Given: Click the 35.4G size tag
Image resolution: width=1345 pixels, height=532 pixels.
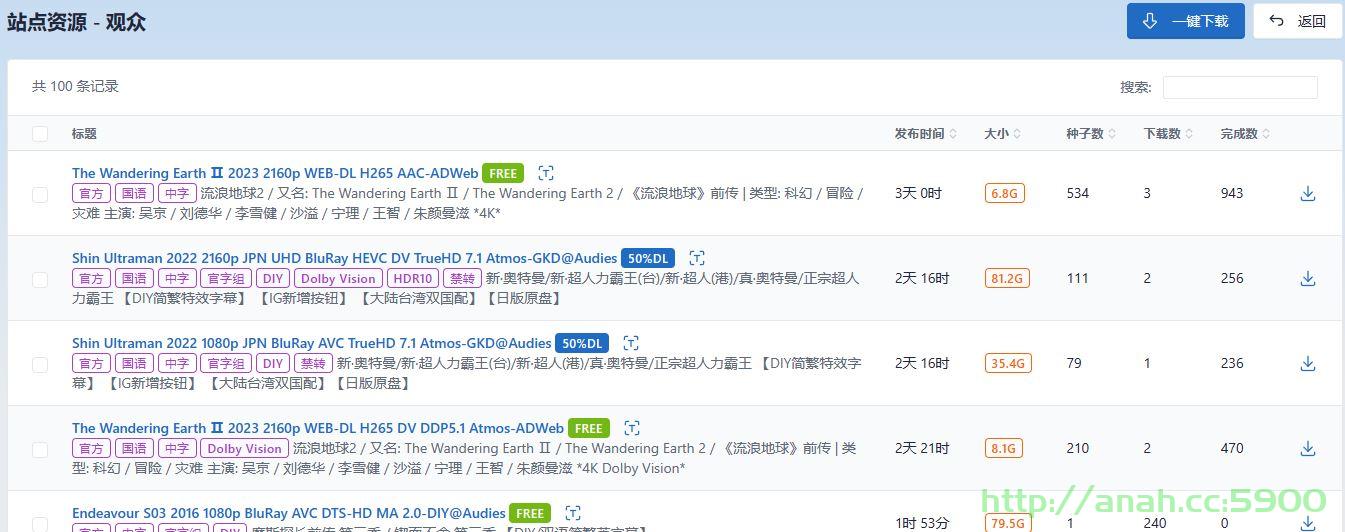Looking at the screenshot, I should click(x=1008, y=364).
